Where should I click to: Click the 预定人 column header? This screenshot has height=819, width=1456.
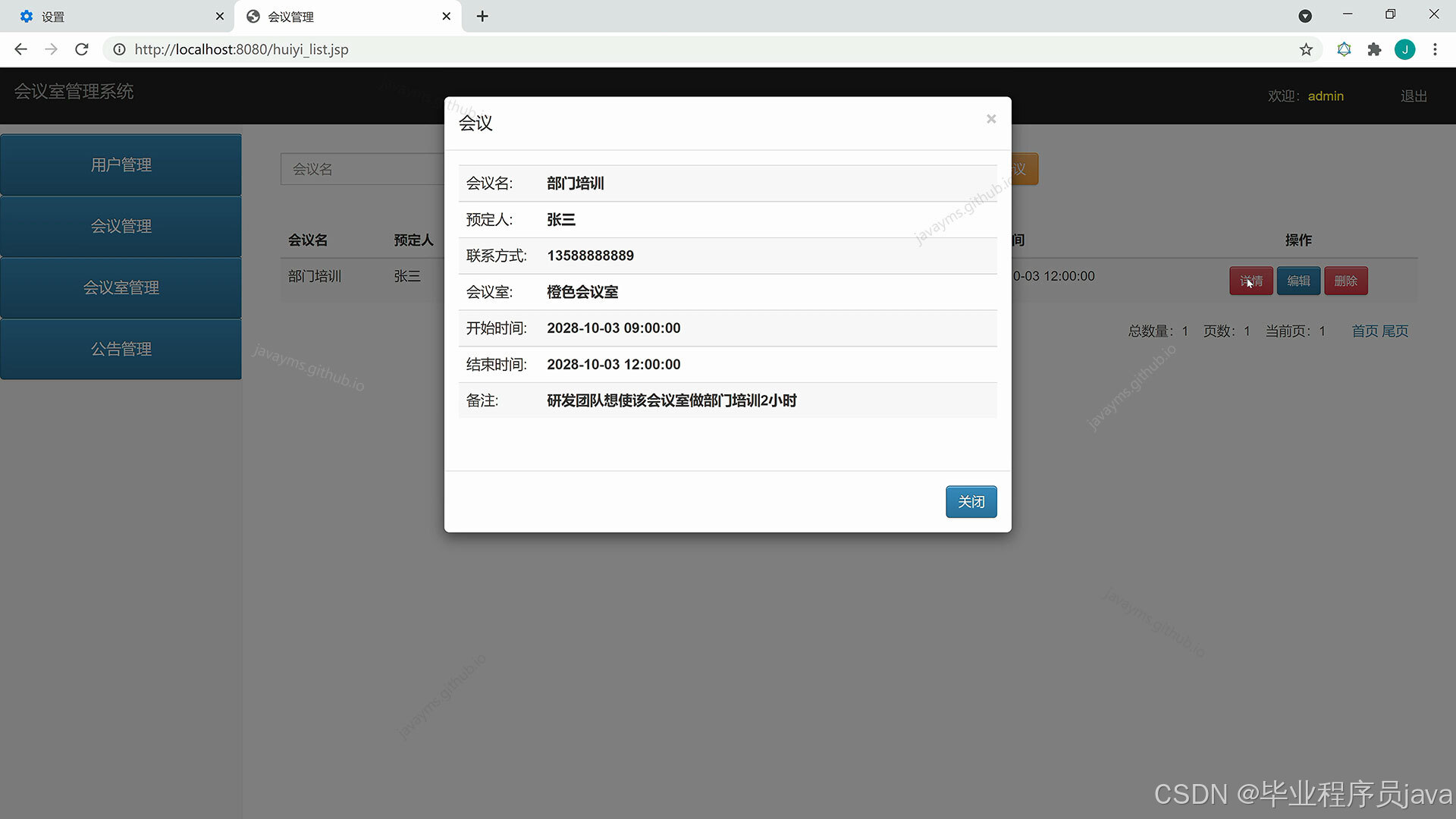[x=413, y=240]
